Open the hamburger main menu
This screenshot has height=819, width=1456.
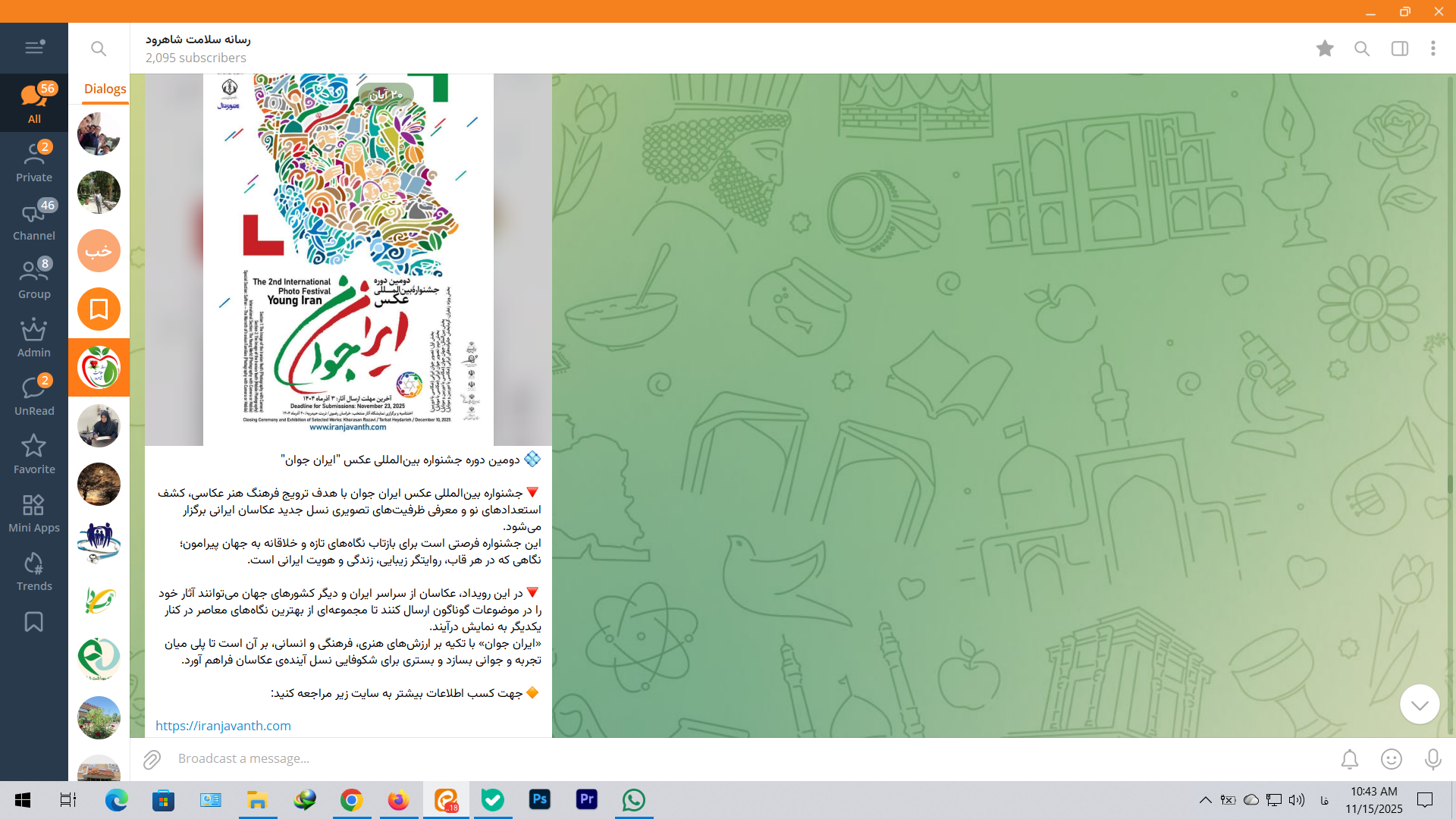tap(34, 48)
